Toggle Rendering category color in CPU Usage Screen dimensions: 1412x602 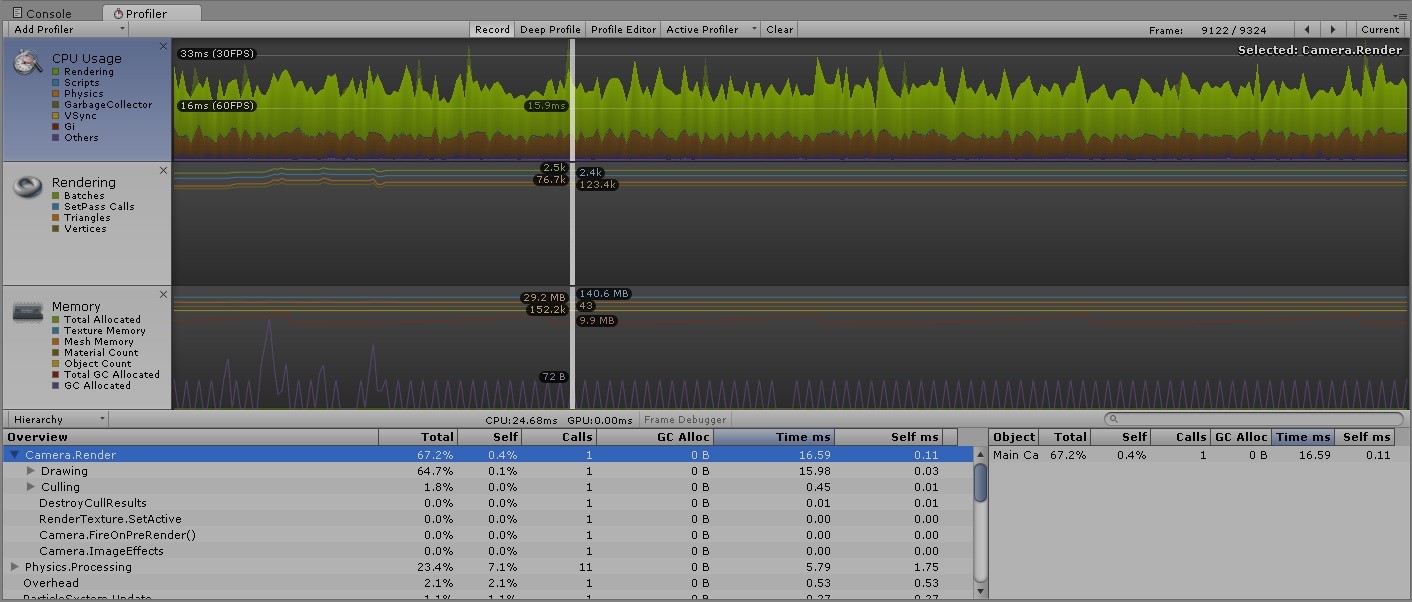click(56, 72)
